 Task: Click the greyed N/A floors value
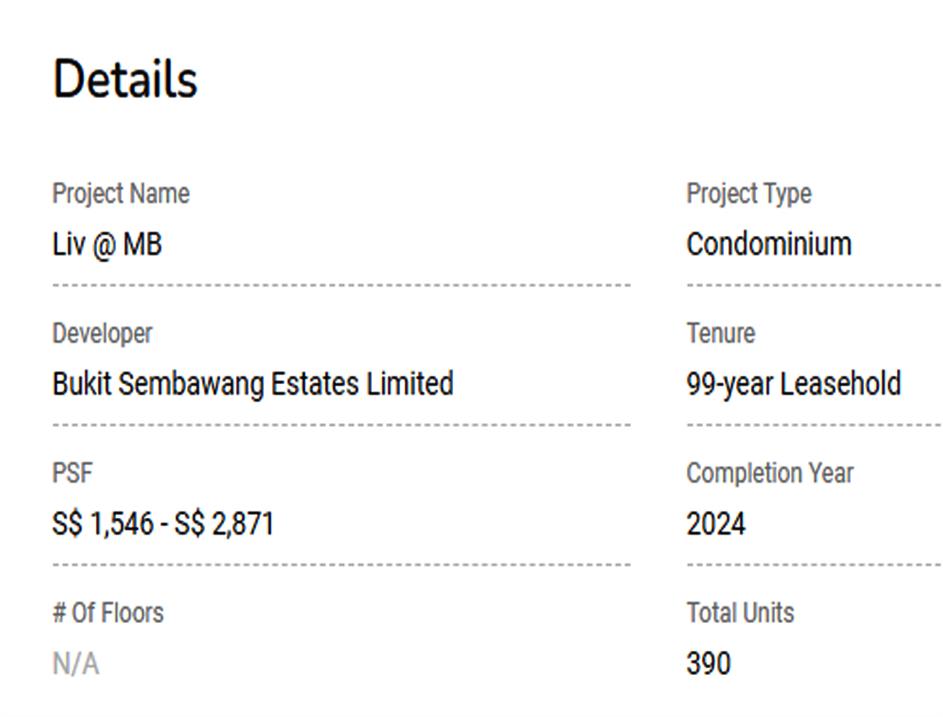[x=75, y=664]
